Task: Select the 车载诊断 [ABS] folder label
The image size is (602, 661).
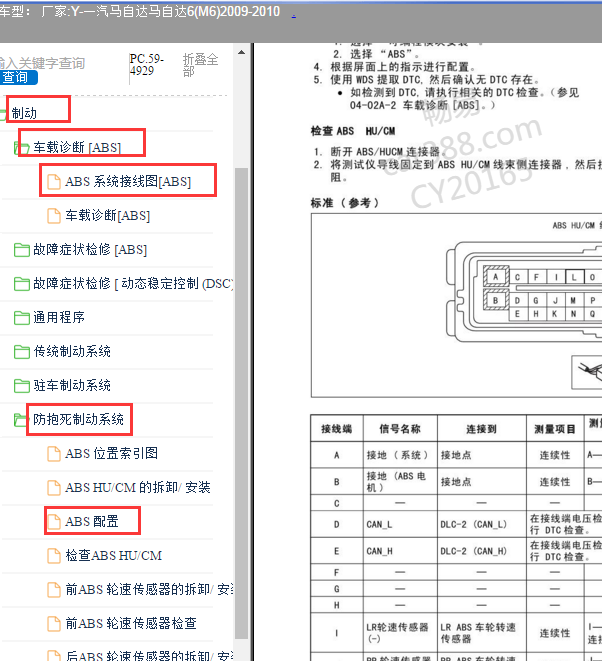Action: (x=77, y=147)
